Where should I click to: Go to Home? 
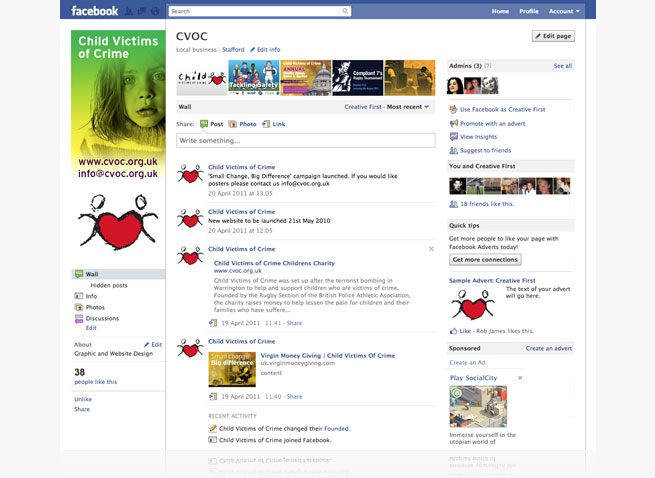tap(500, 11)
